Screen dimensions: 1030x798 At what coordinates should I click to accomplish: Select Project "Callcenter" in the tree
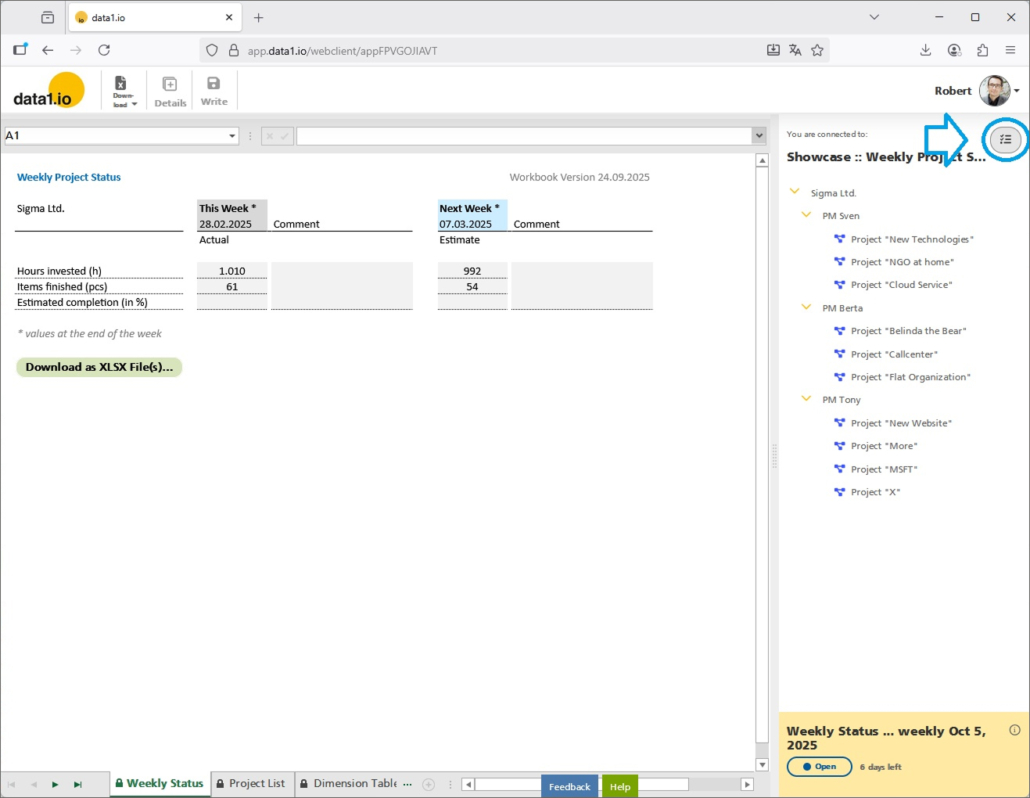[894, 354]
